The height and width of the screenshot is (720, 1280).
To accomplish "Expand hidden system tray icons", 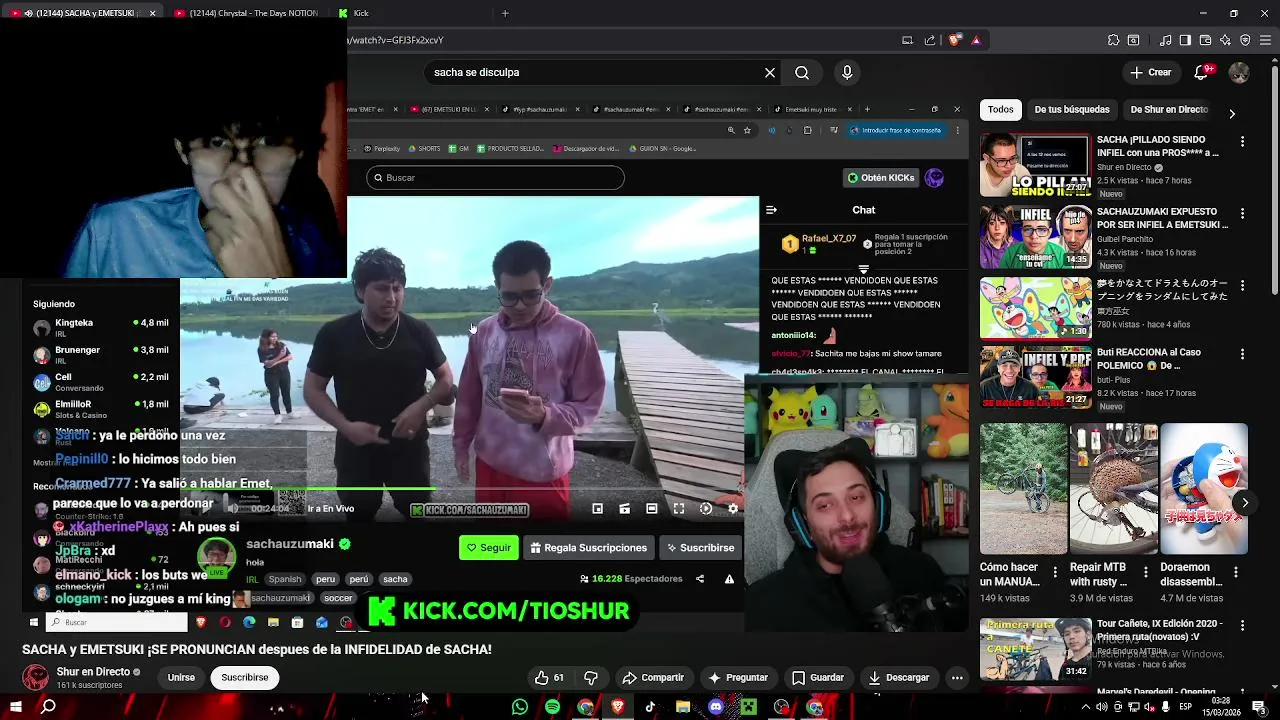I will (x=1086, y=707).
